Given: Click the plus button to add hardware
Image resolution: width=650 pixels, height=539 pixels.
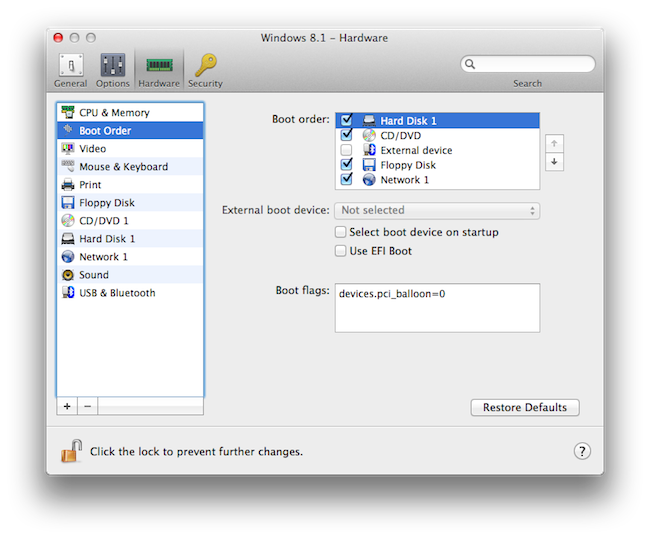Looking at the screenshot, I should pyautogui.click(x=67, y=406).
